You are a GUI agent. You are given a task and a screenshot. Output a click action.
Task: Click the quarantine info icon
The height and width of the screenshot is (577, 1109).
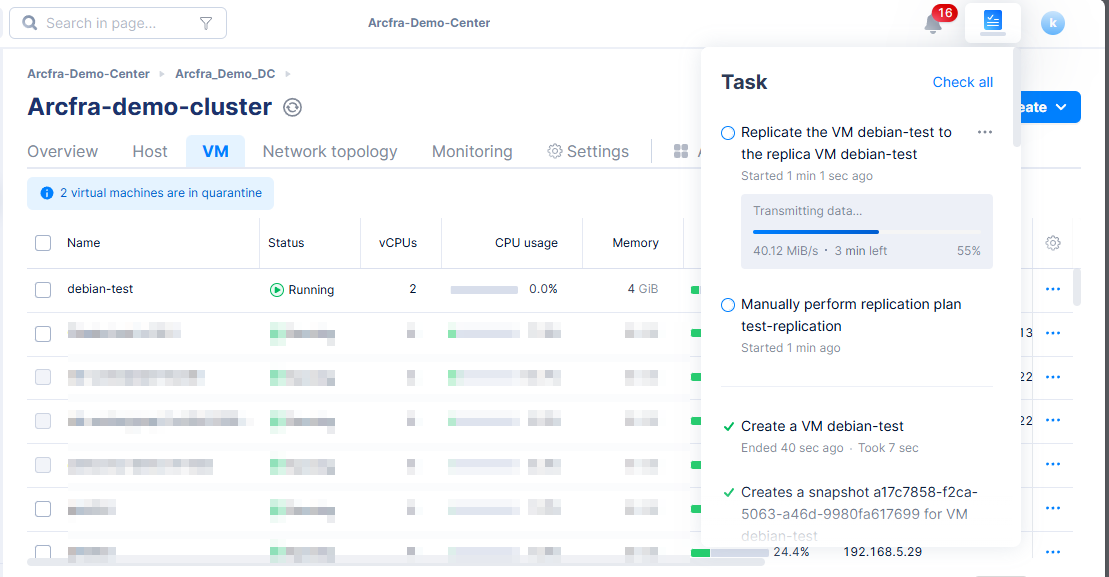coord(46,193)
